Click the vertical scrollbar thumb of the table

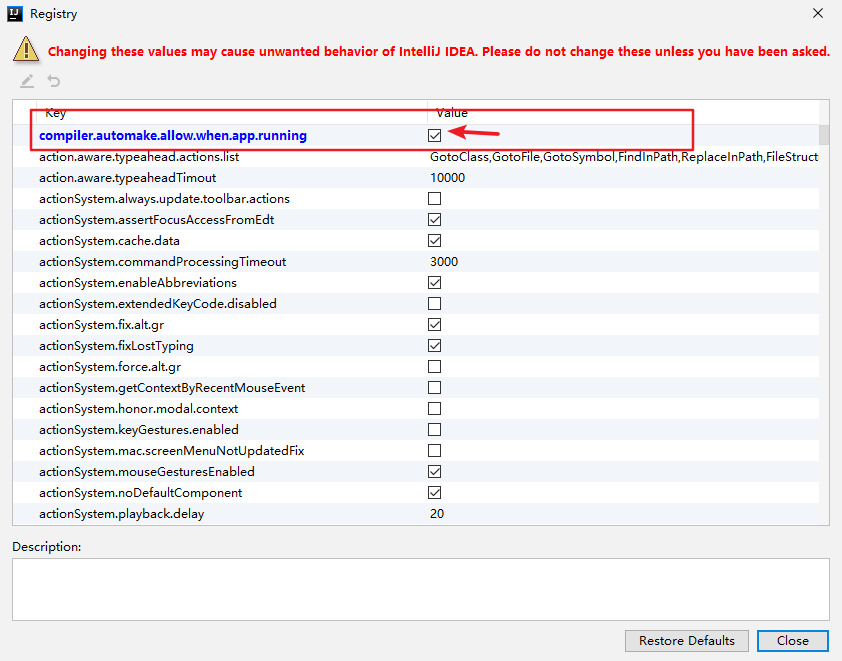(x=824, y=135)
